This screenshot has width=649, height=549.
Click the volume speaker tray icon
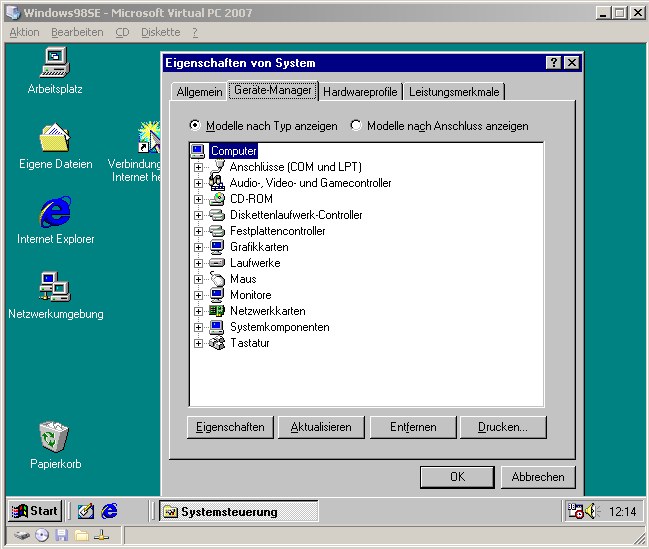[592, 511]
